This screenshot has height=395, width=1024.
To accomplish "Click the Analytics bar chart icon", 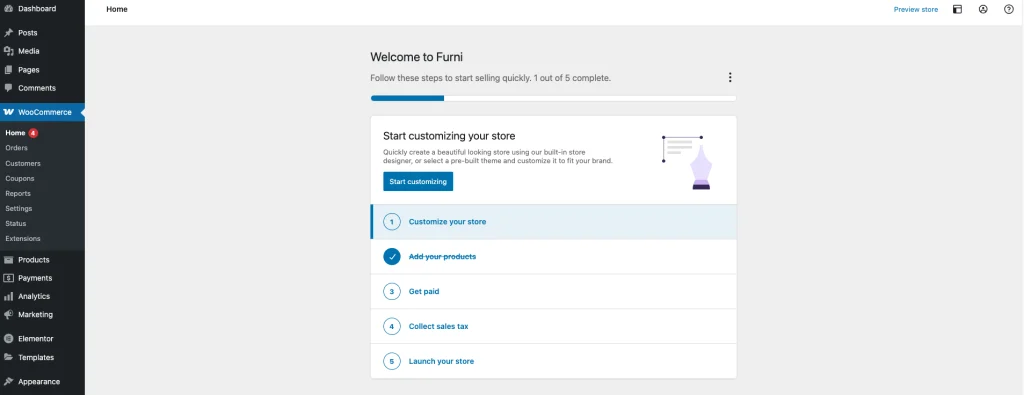I will point(8,296).
